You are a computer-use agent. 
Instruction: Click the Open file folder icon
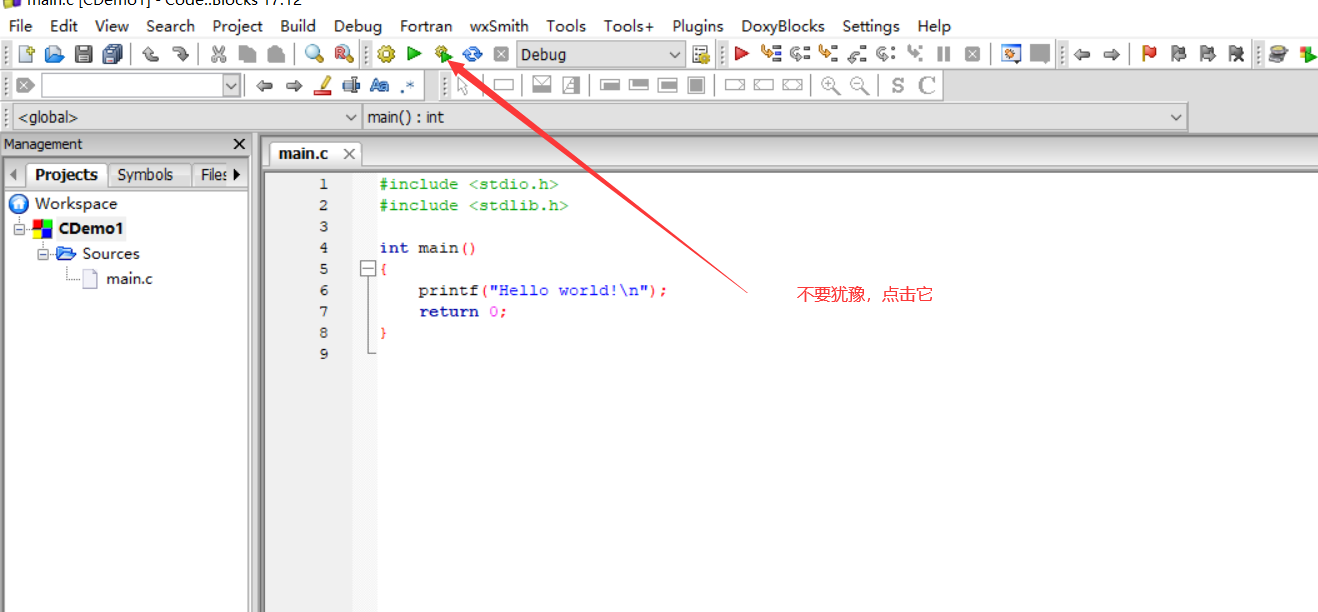pos(55,54)
